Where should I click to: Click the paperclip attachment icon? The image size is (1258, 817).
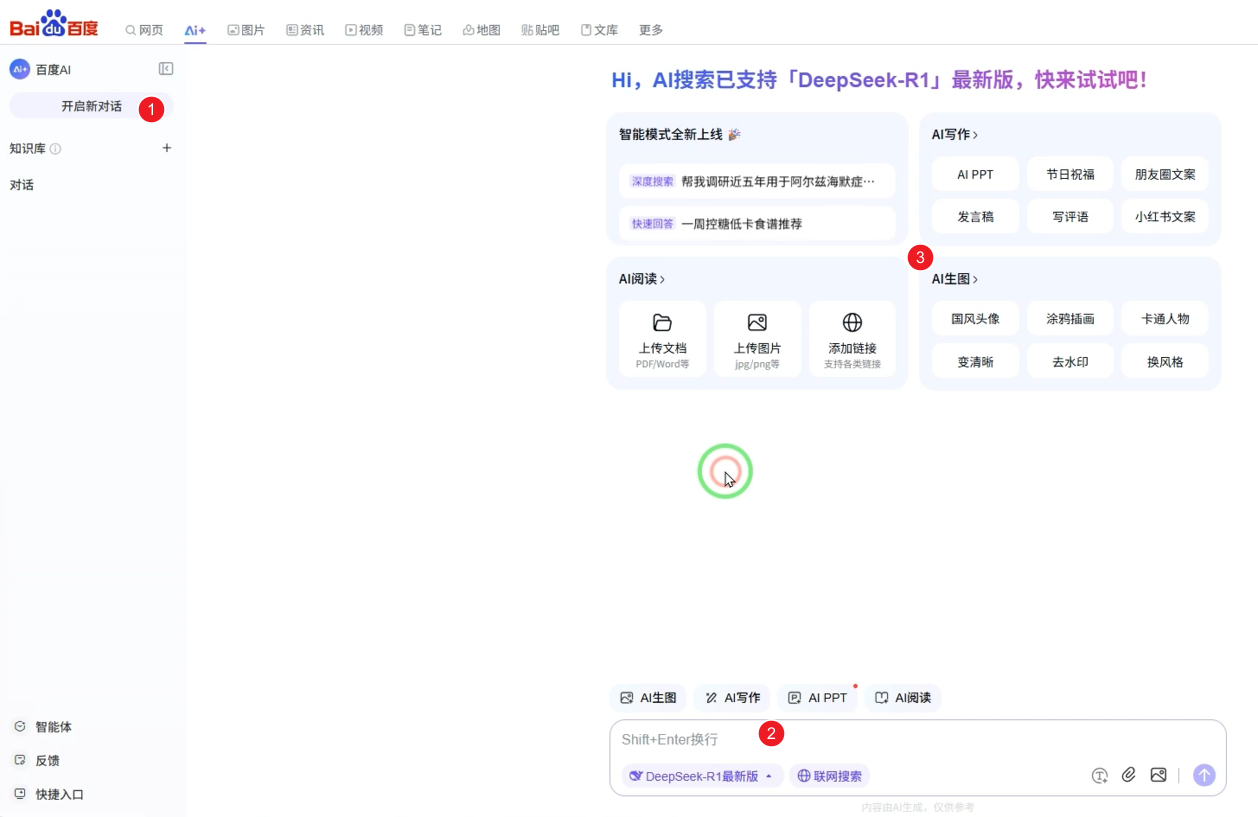point(1129,775)
